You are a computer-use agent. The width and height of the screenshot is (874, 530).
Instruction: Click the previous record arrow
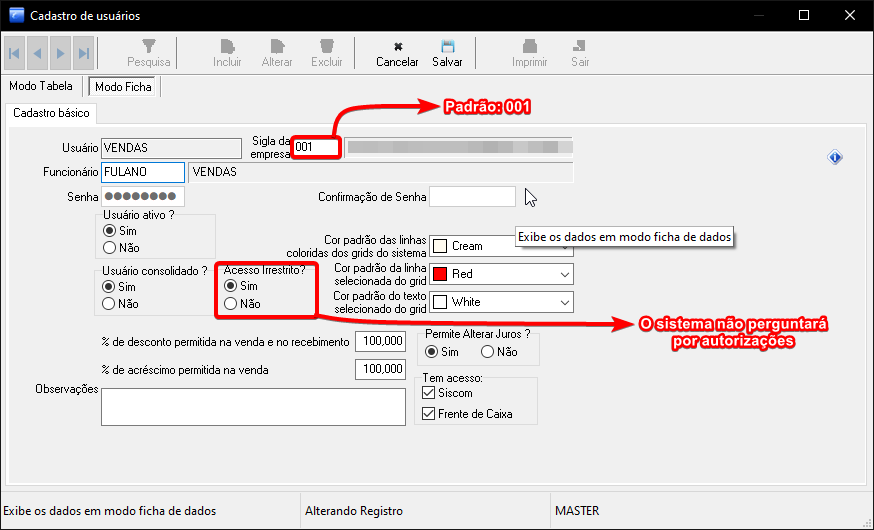point(38,53)
